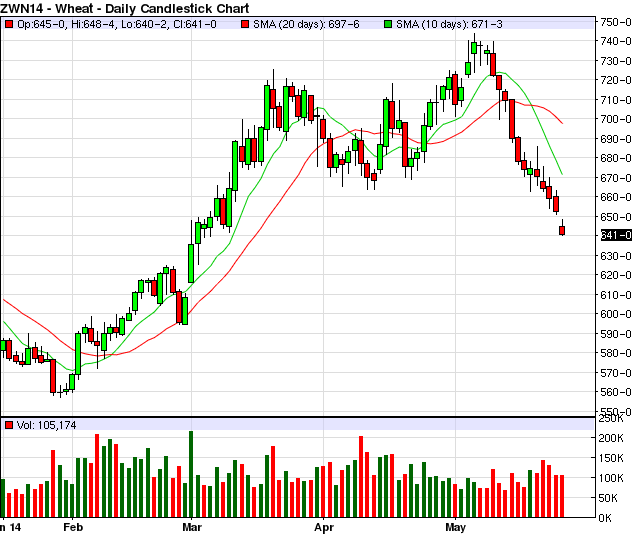The height and width of the screenshot is (536, 640).
Task: Click the highlighted last price tag '641-0'
Action: [x=616, y=235]
